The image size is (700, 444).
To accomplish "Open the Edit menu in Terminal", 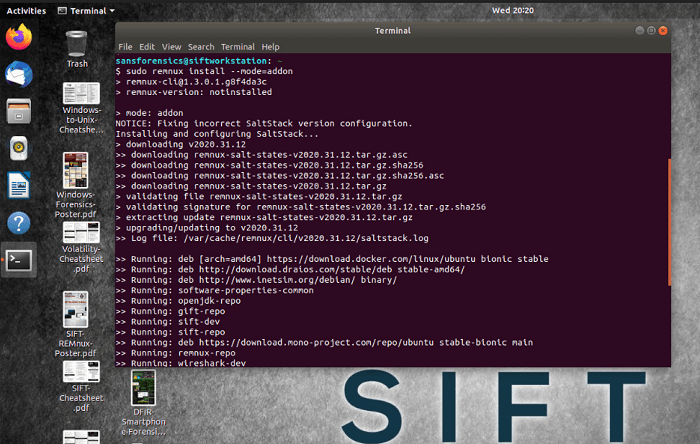I will pos(147,47).
